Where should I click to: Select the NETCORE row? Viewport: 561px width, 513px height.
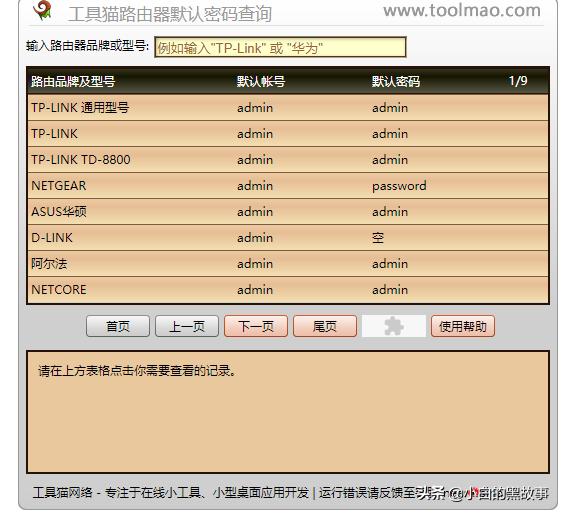pyautogui.click(x=288, y=290)
